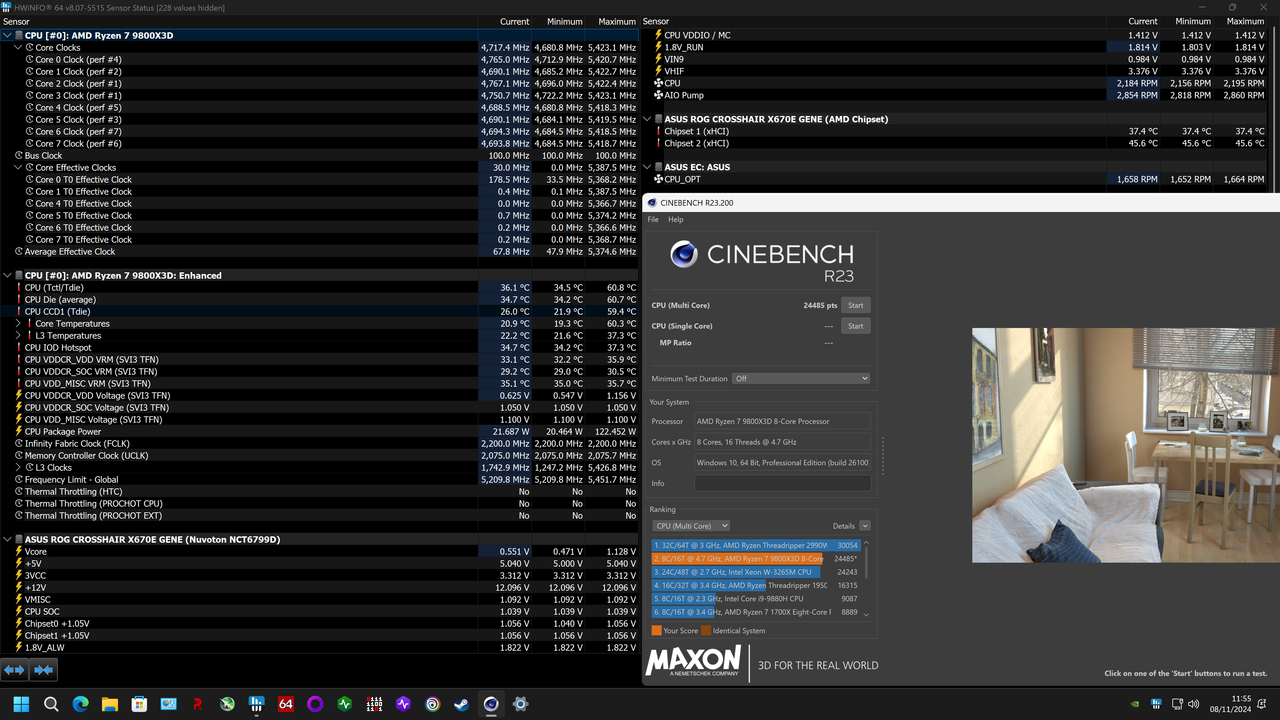Click the Details dropdown arrow in Ranking

point(865,526)
